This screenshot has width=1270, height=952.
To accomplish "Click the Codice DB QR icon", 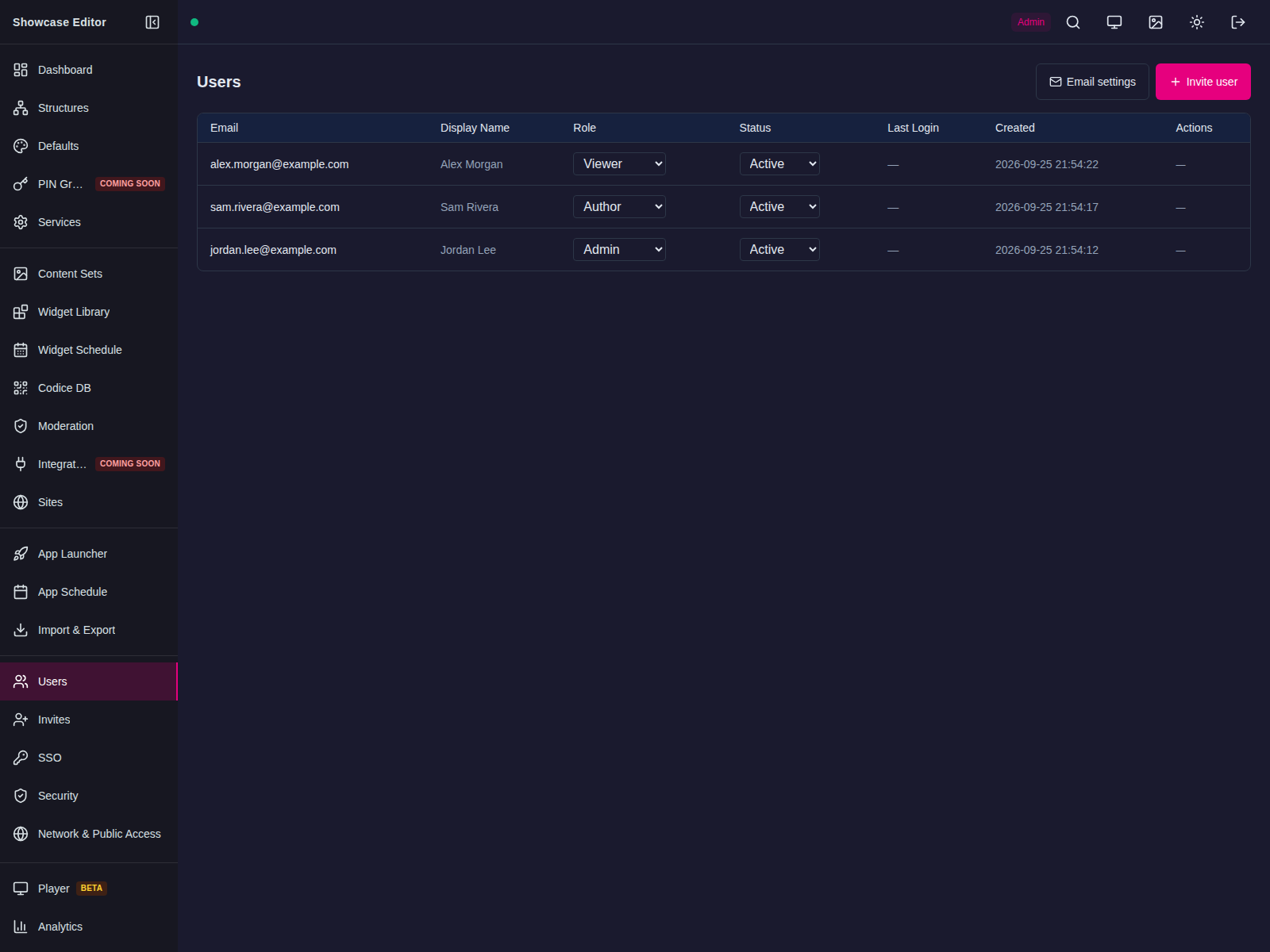I will (21, 388).
